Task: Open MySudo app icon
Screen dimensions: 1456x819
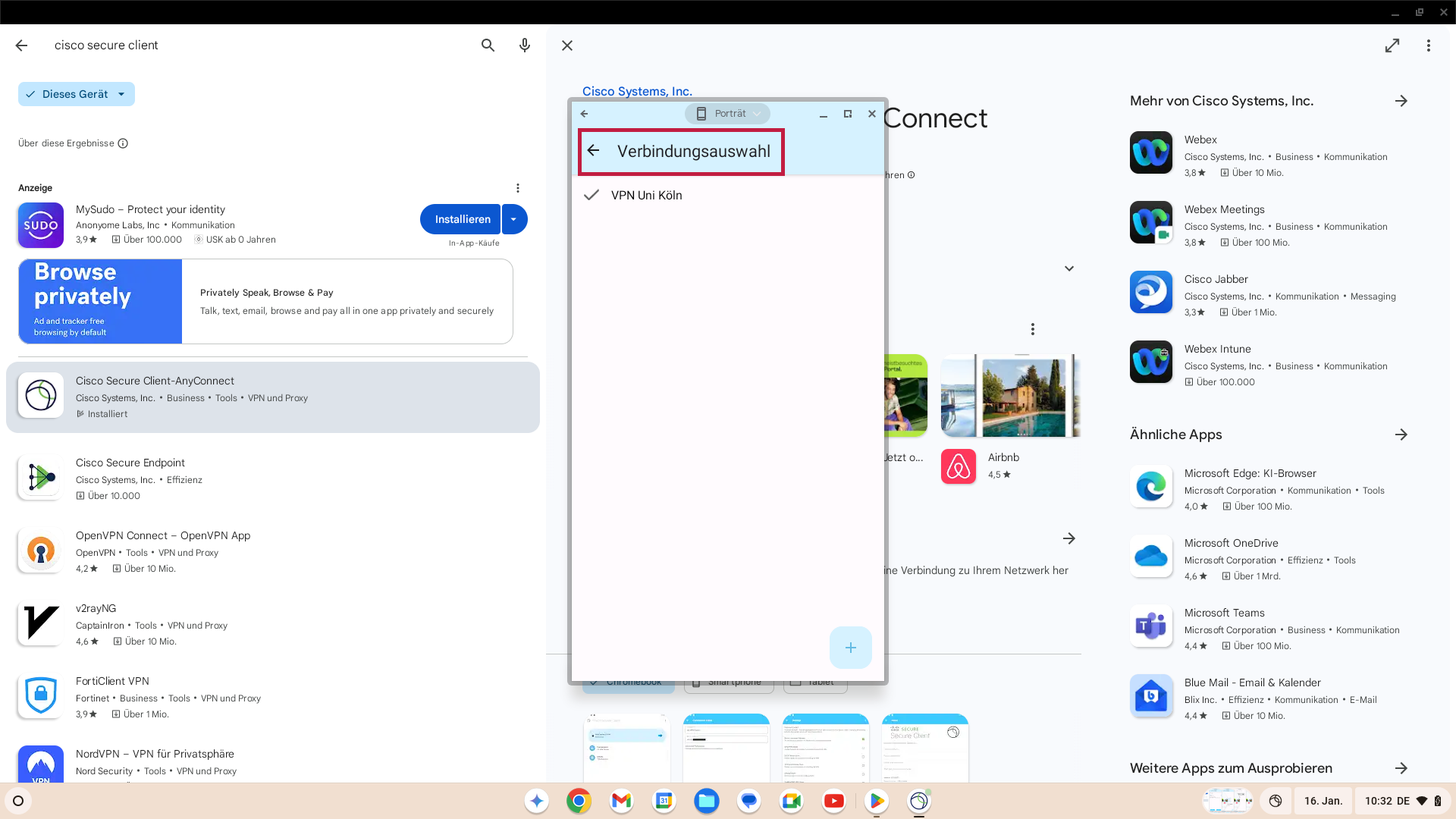Action: point(41,225)
